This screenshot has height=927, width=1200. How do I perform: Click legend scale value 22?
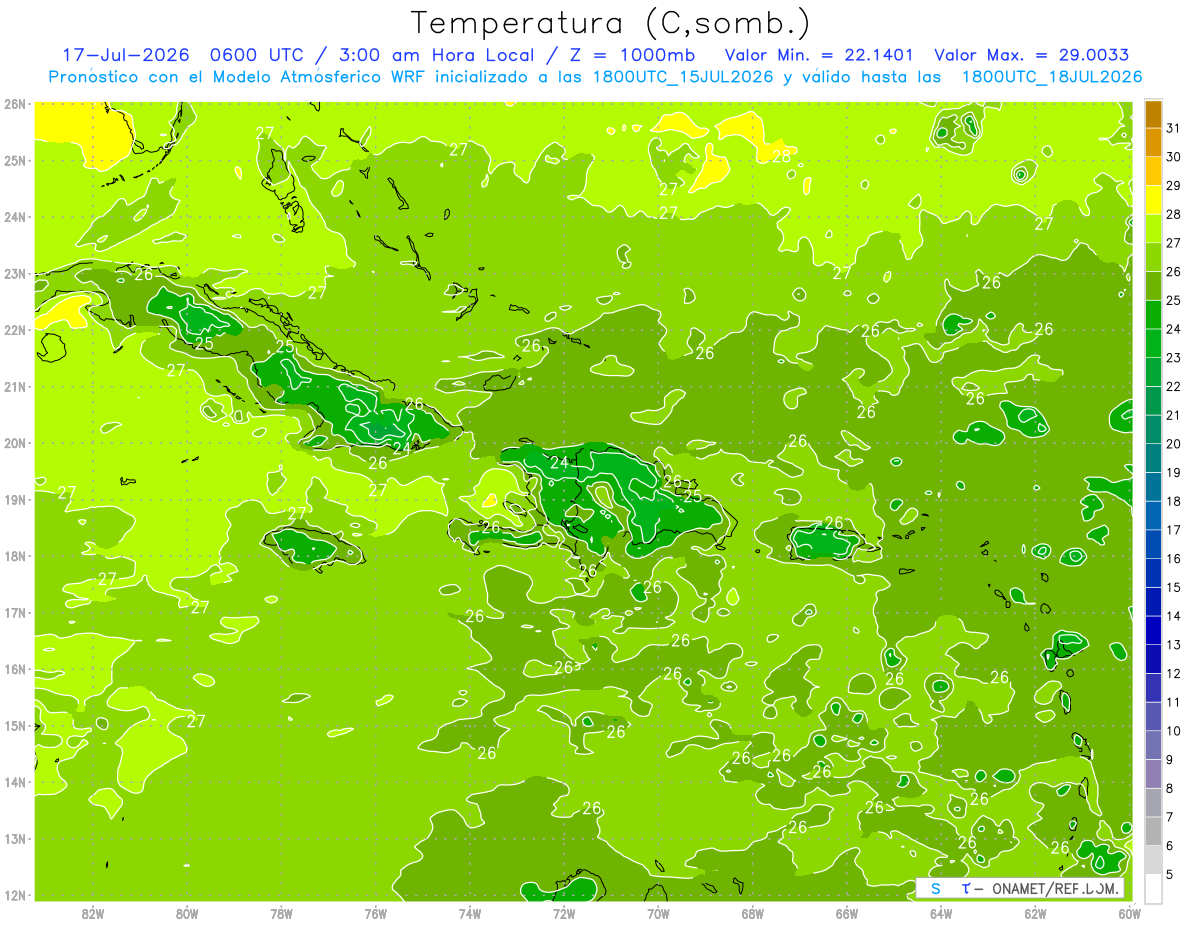(1173, 386)
